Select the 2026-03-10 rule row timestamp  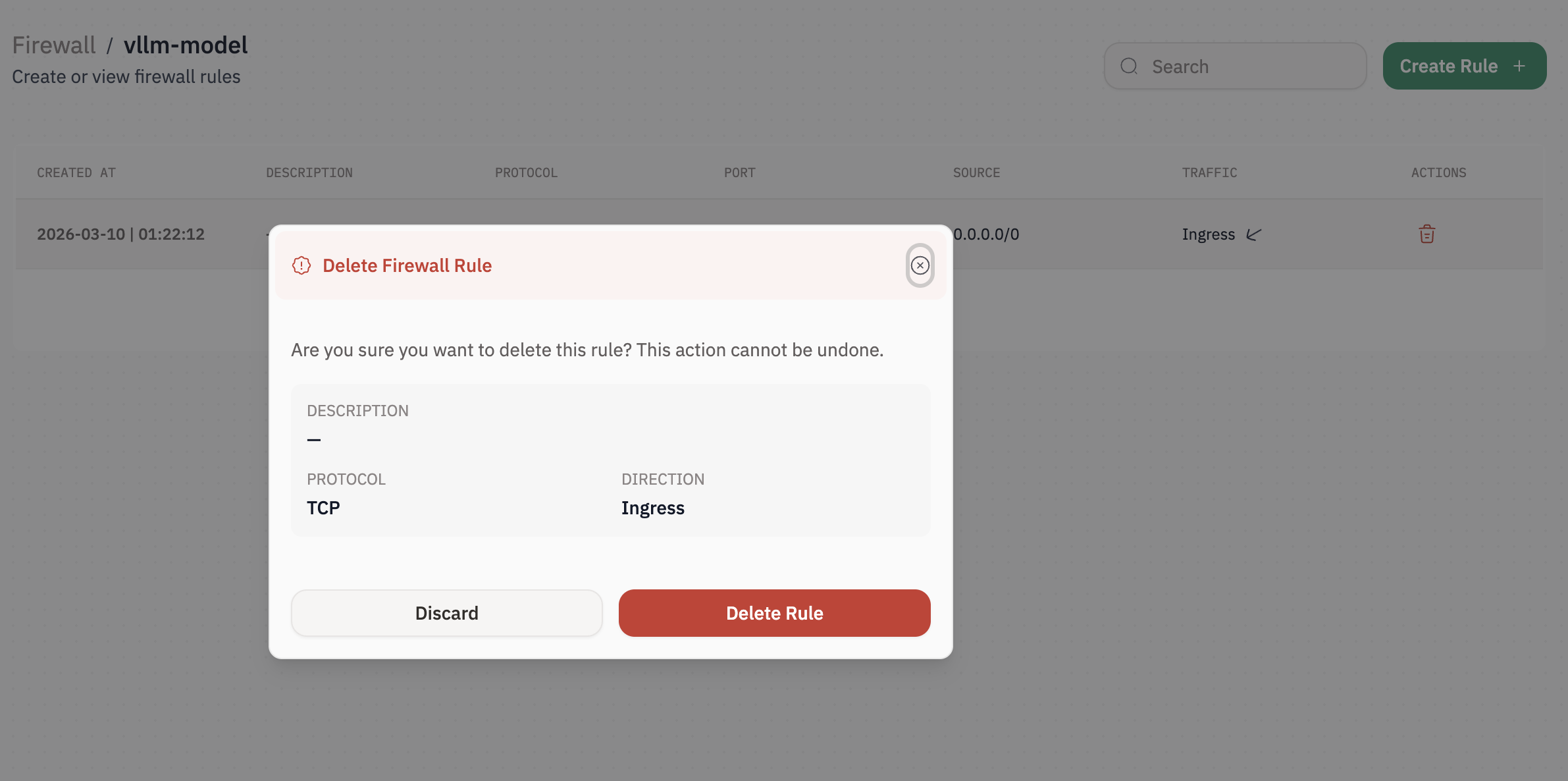[120, 234]
